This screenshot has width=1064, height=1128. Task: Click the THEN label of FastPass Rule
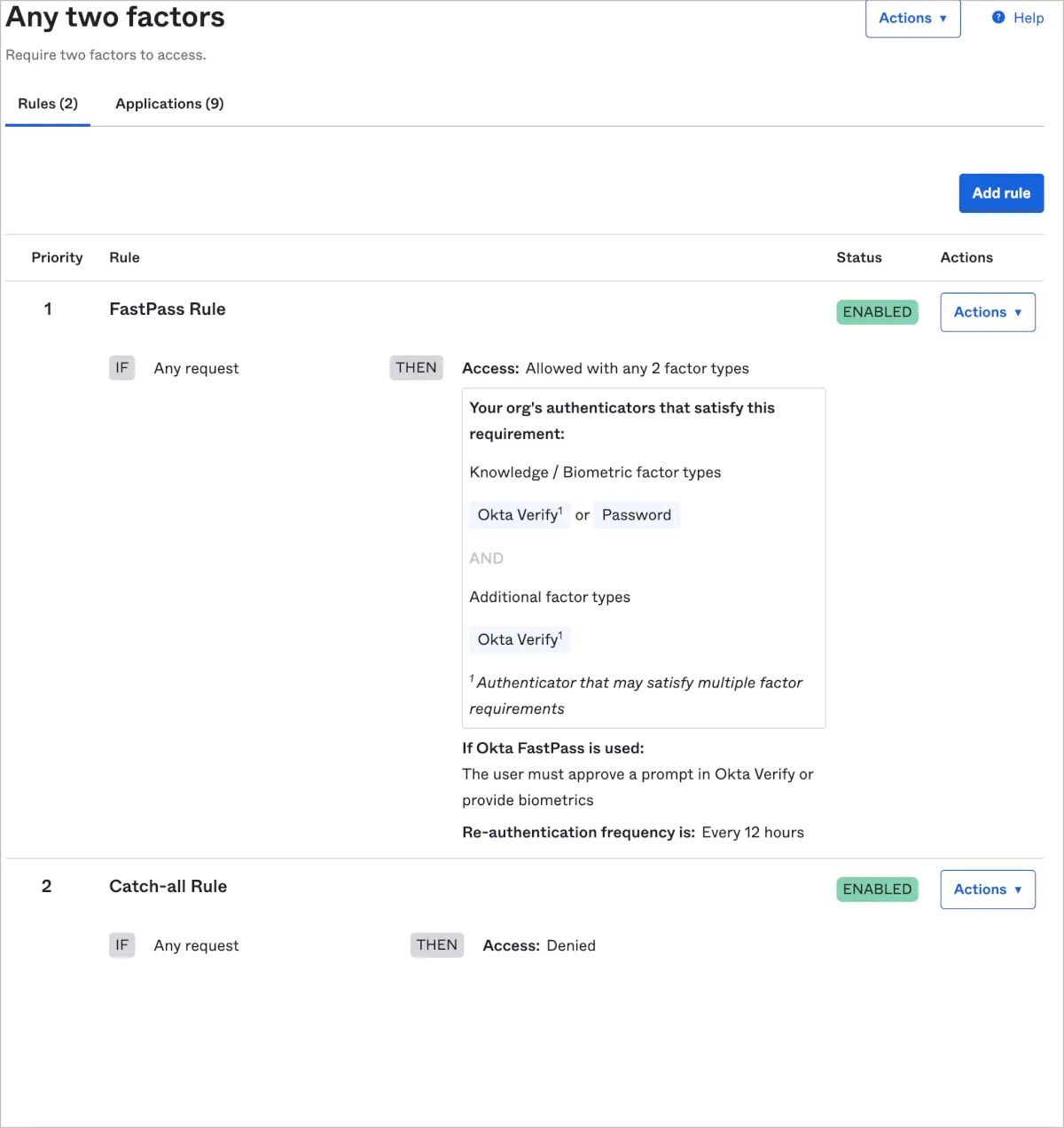[x=416, y=368]
